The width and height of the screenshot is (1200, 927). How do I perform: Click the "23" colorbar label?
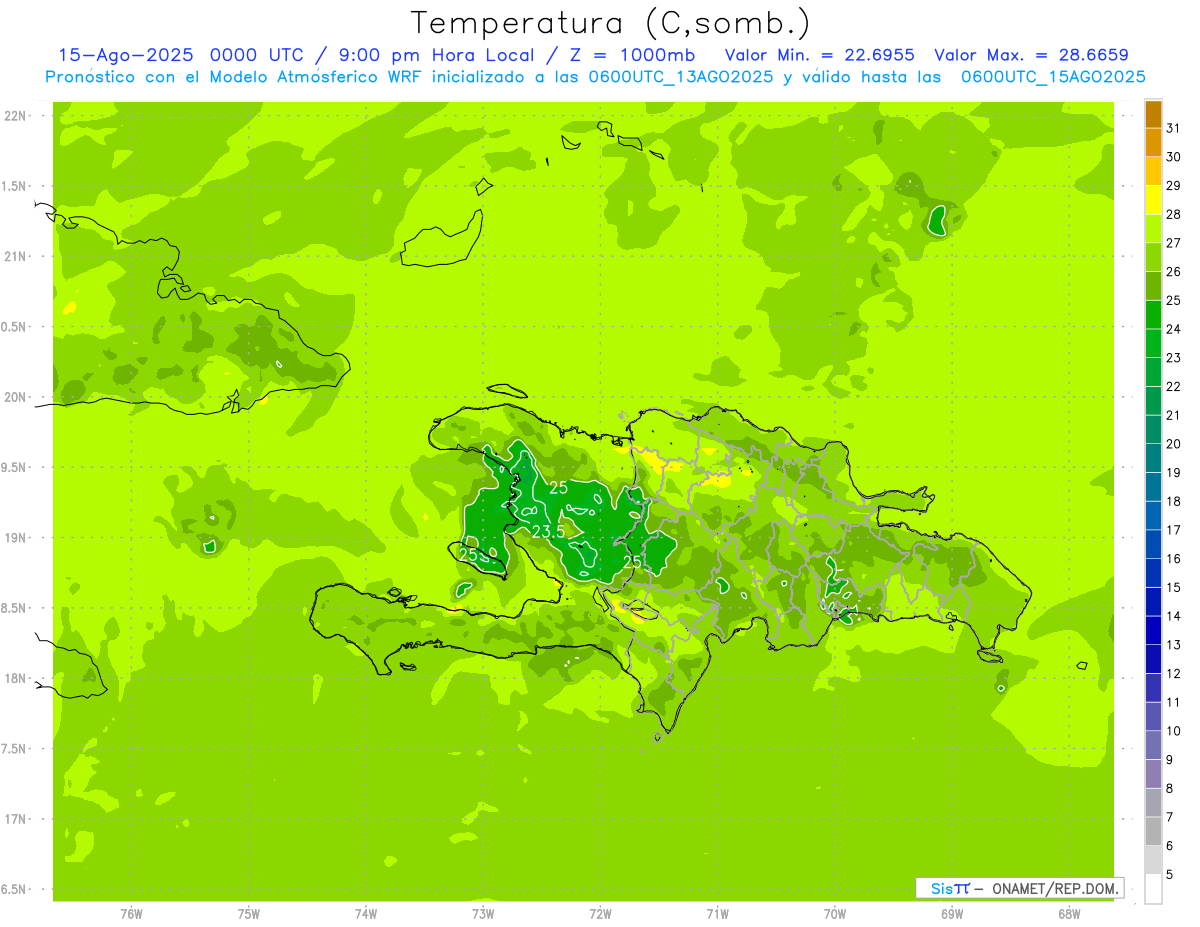1174,358
